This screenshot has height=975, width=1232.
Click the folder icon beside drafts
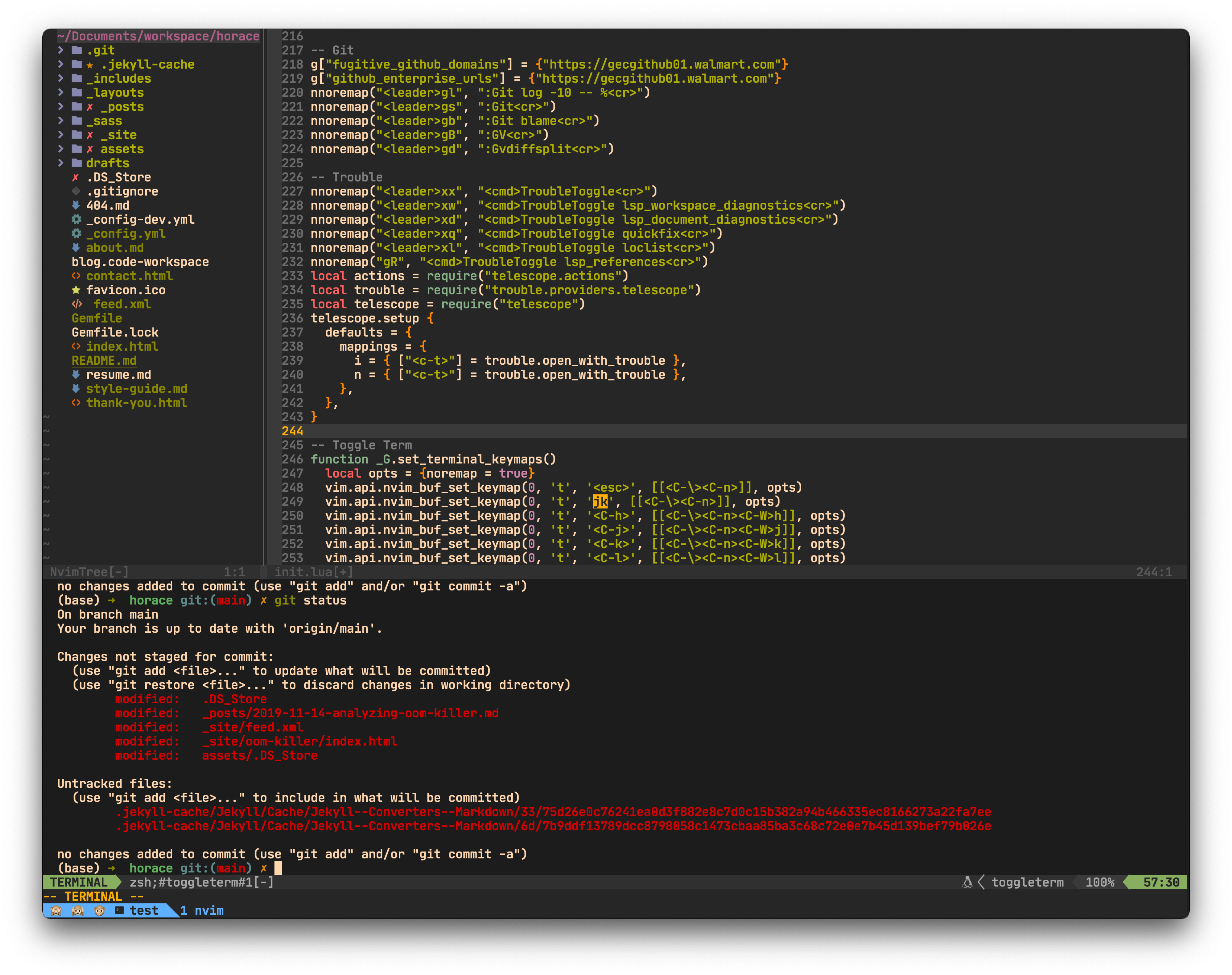[77, 163]
